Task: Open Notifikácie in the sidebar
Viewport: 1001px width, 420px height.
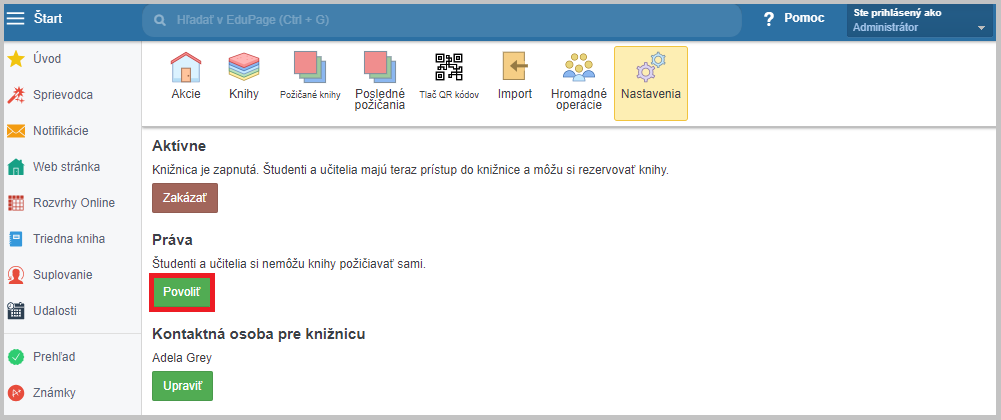Action: tap(61, 131)
